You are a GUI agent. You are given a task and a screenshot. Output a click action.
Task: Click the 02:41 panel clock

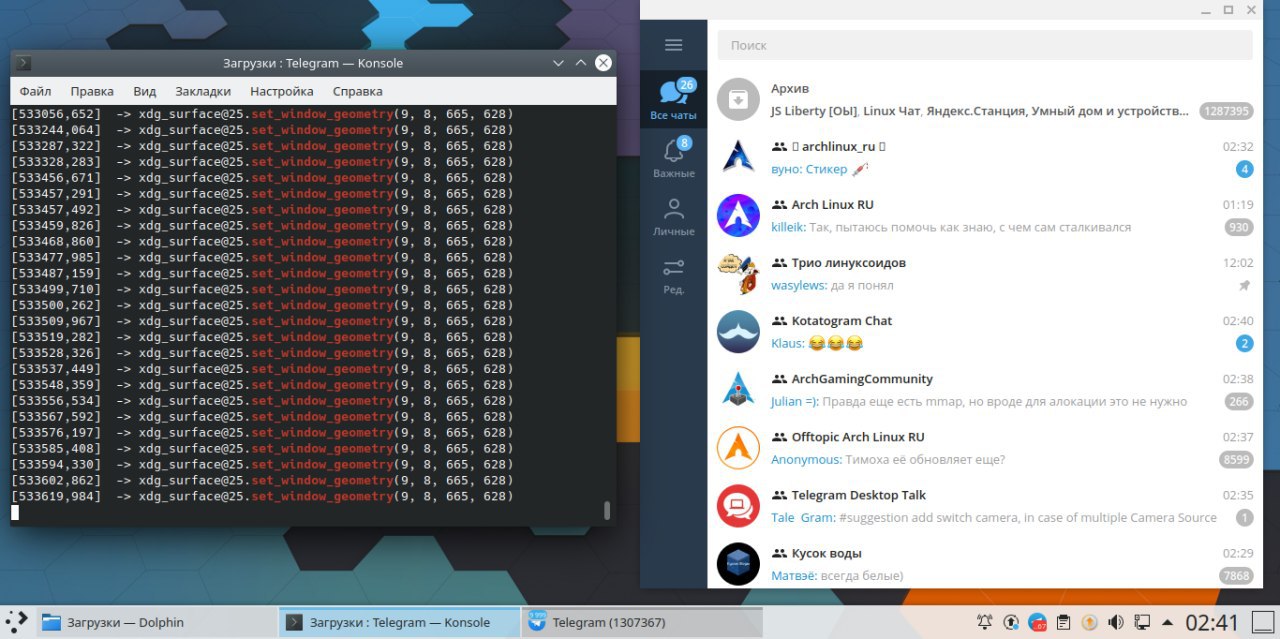click(x=1212, y=622)
